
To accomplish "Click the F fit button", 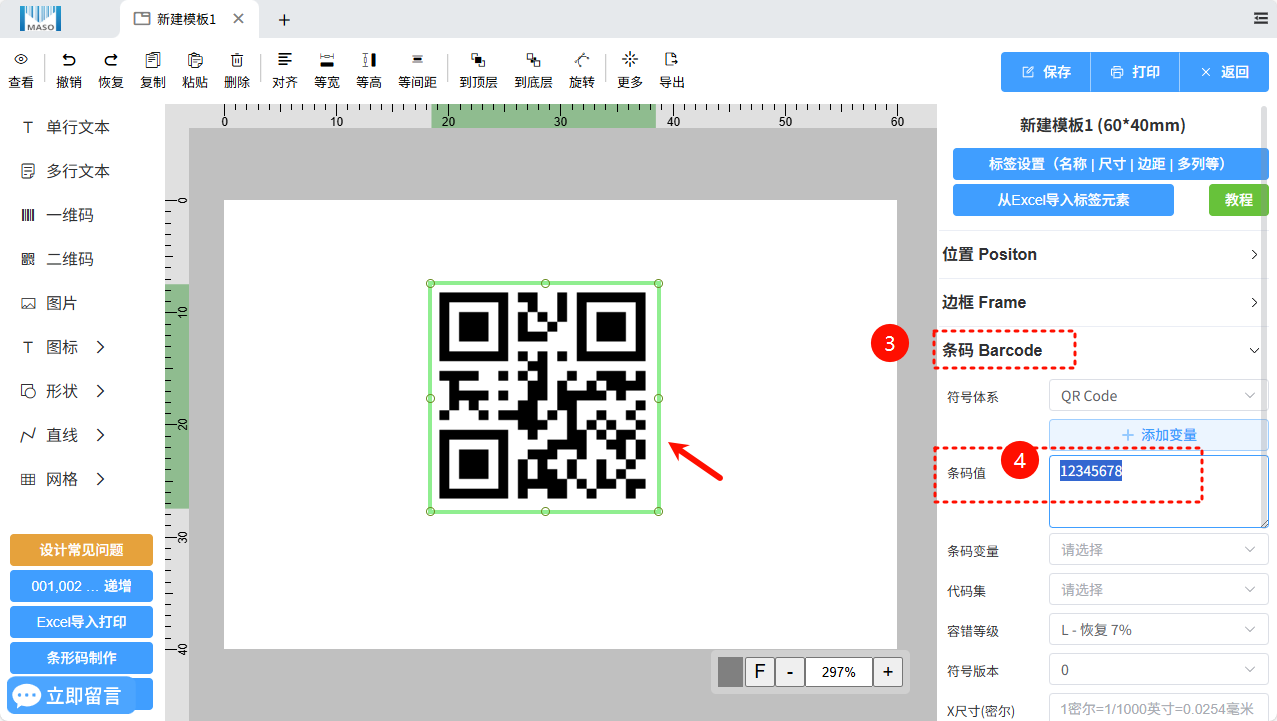I will tap(760, 672).
